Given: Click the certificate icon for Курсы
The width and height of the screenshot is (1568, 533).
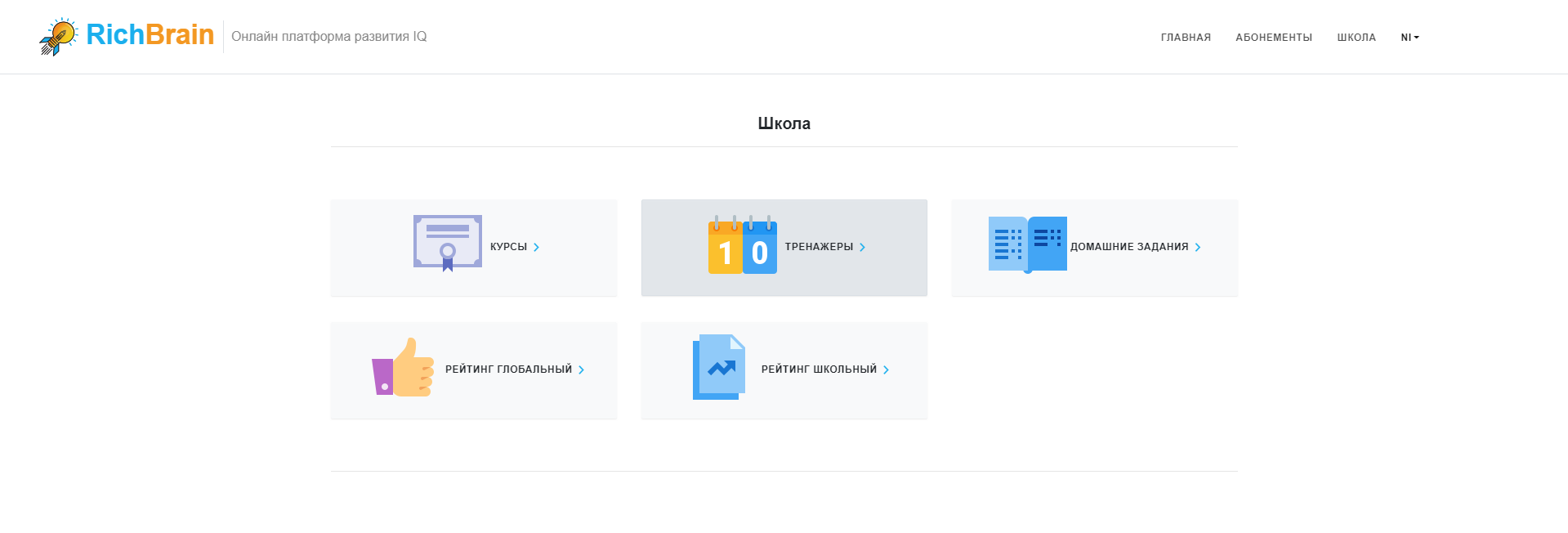Looking at the screenshot, I should point(448,243).
